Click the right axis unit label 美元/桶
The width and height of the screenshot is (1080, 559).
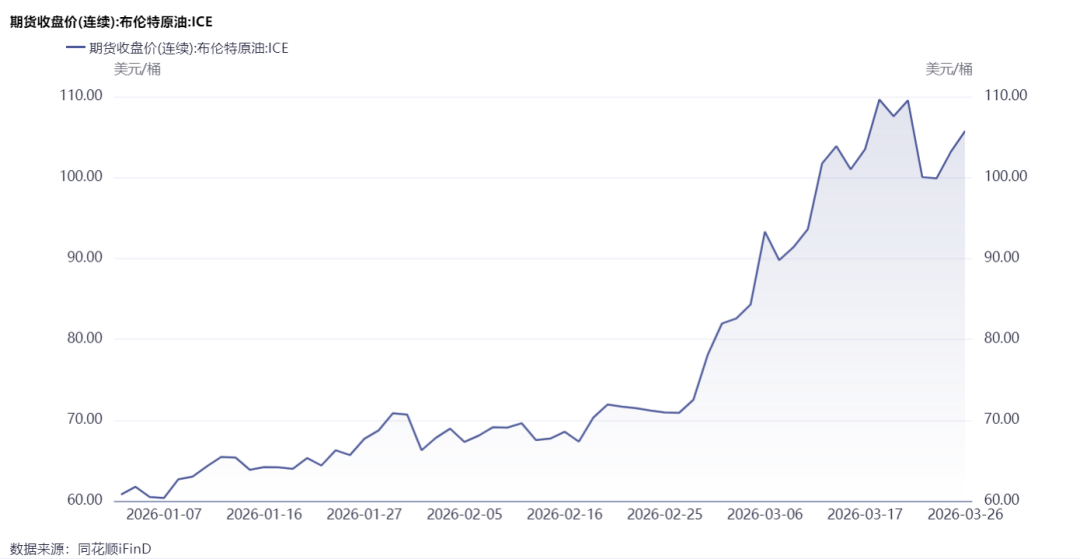click(x=949, y=69)
